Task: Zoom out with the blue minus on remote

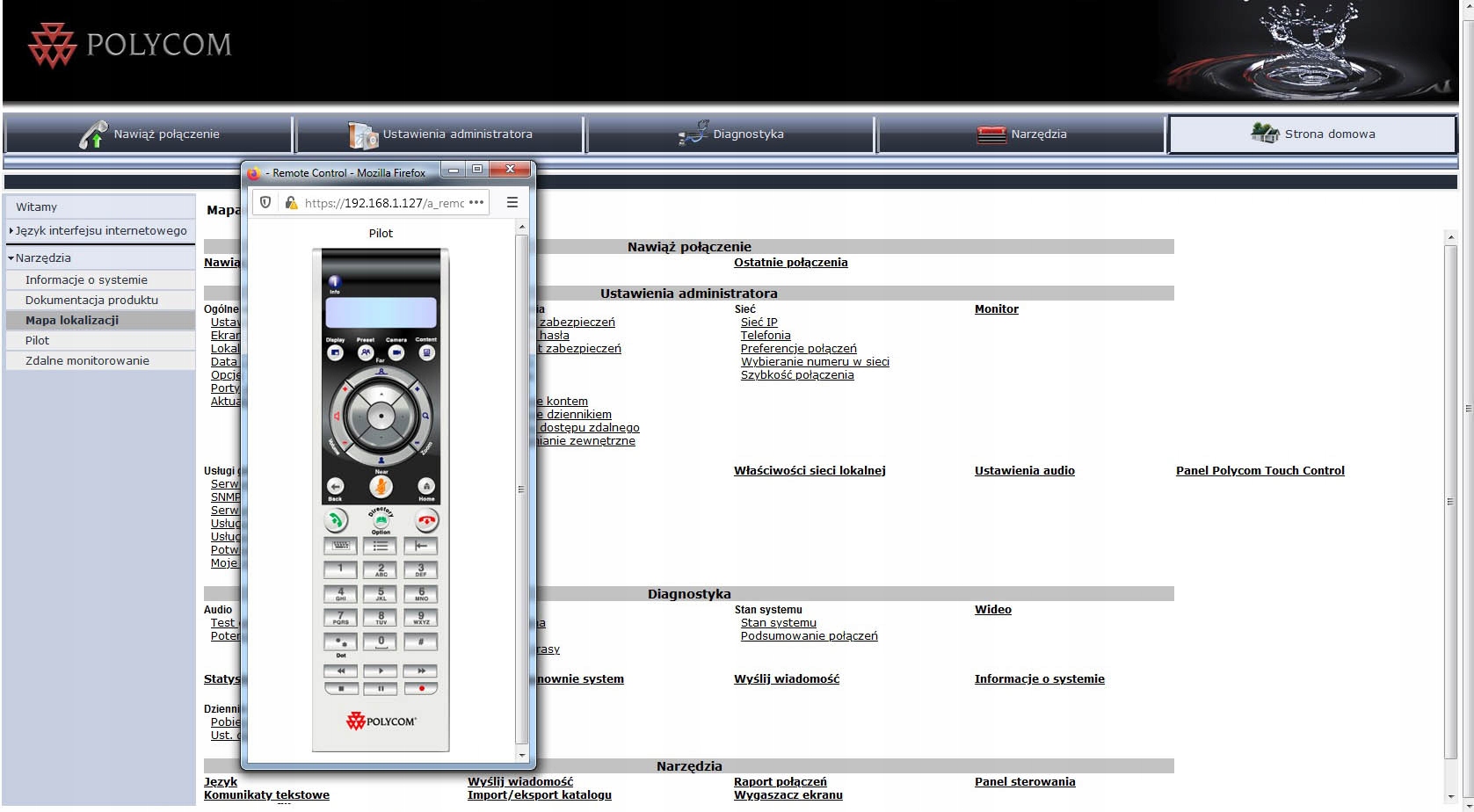Action: click(417, 443)
